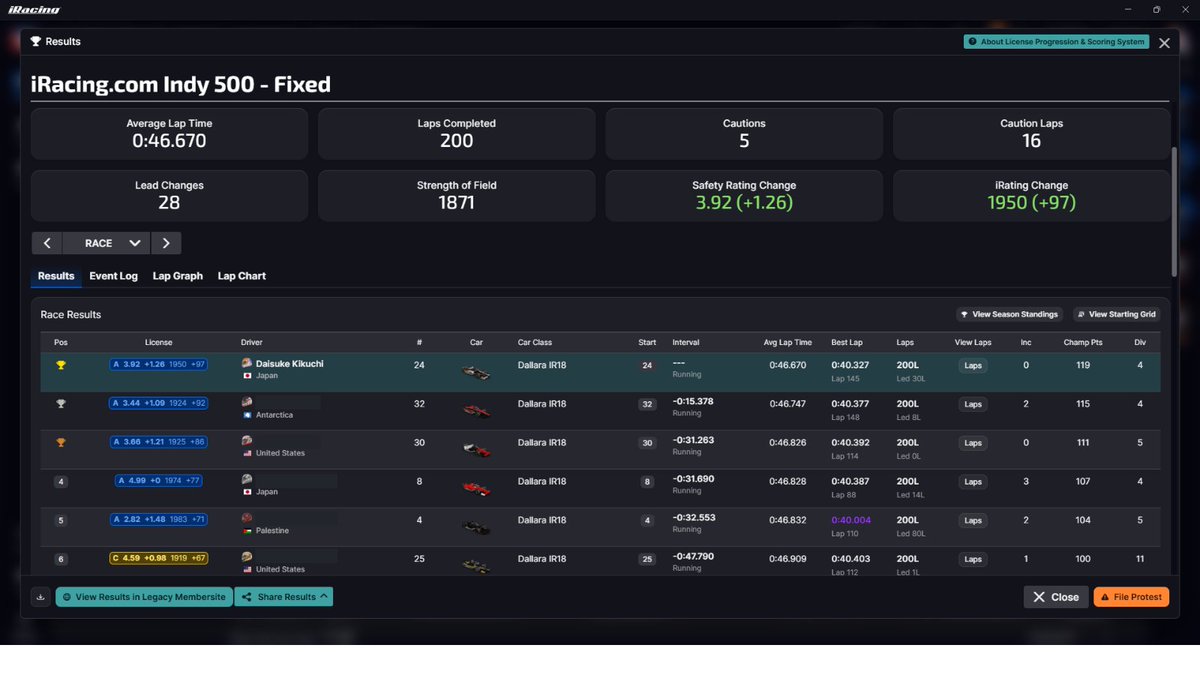Click the car thumbnail for car #24
The height and width of the screenshot is (675, 1200).
[x=476, y=372]
